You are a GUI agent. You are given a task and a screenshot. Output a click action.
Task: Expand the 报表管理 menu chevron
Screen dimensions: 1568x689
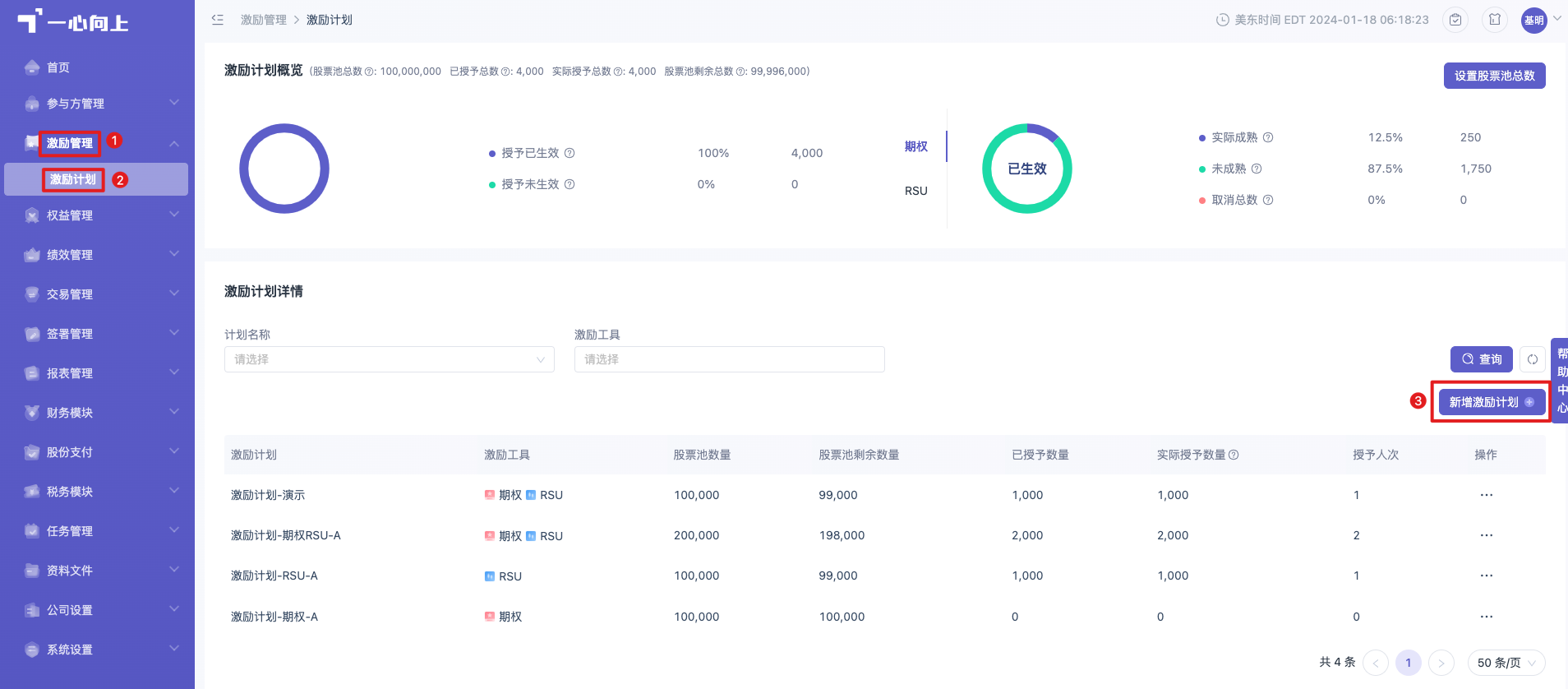pos(174,372)
